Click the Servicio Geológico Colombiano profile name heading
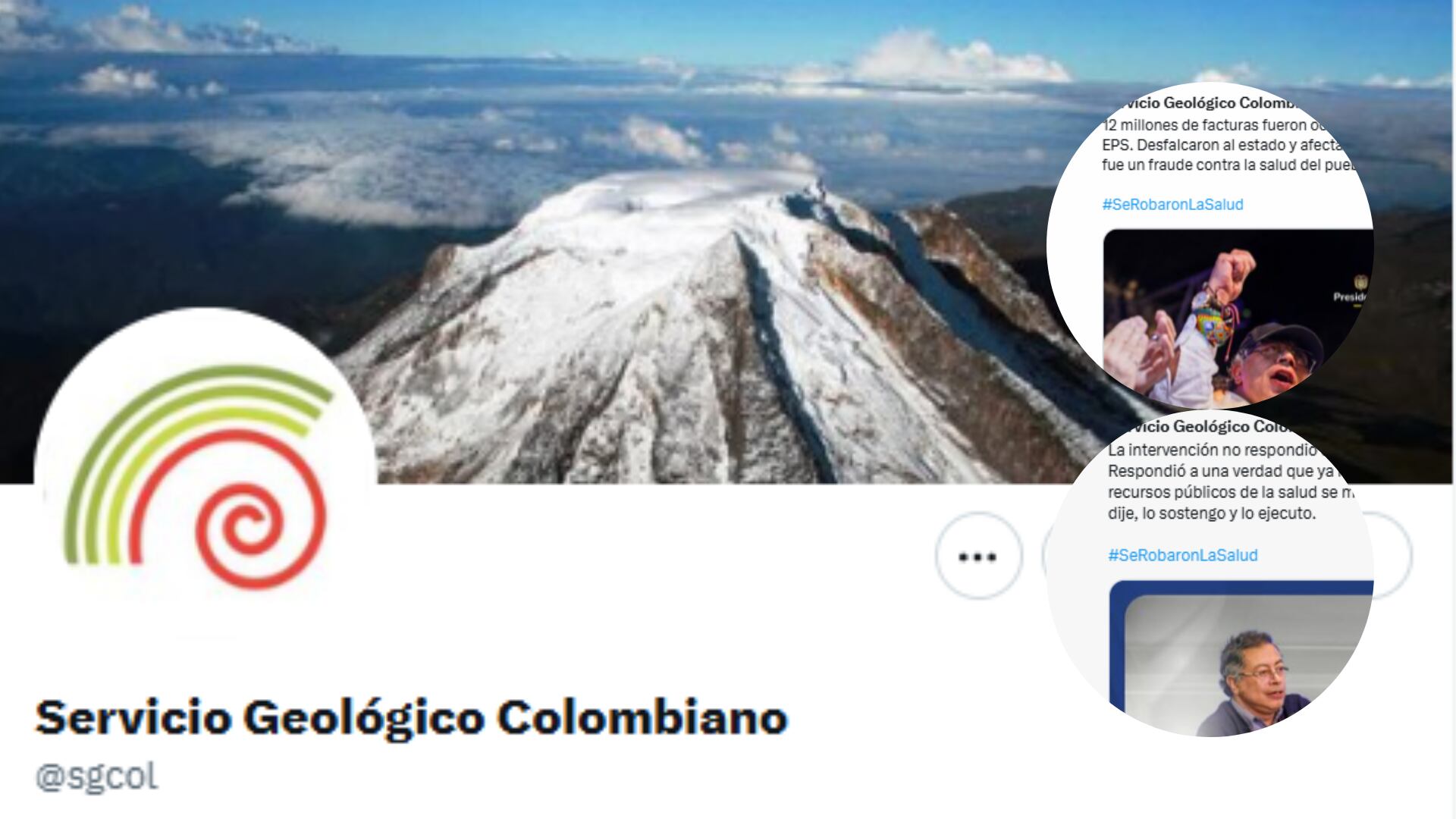The image size is (1456, 819). 411,717
